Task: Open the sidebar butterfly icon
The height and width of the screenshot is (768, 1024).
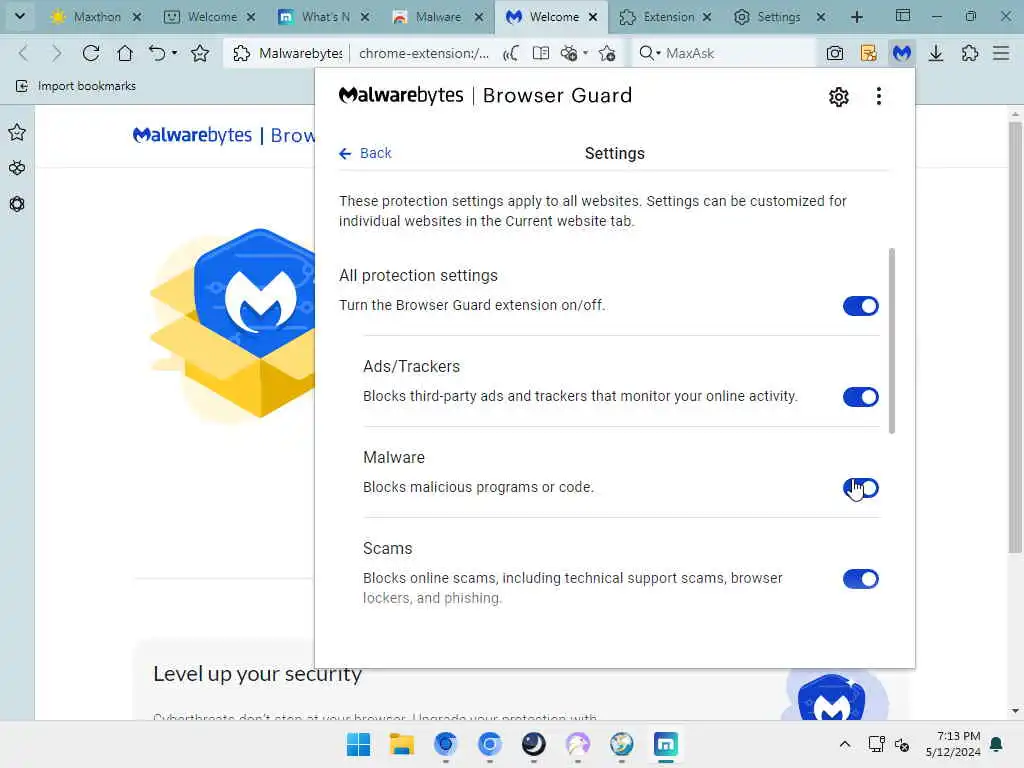Action: [17, 168]
